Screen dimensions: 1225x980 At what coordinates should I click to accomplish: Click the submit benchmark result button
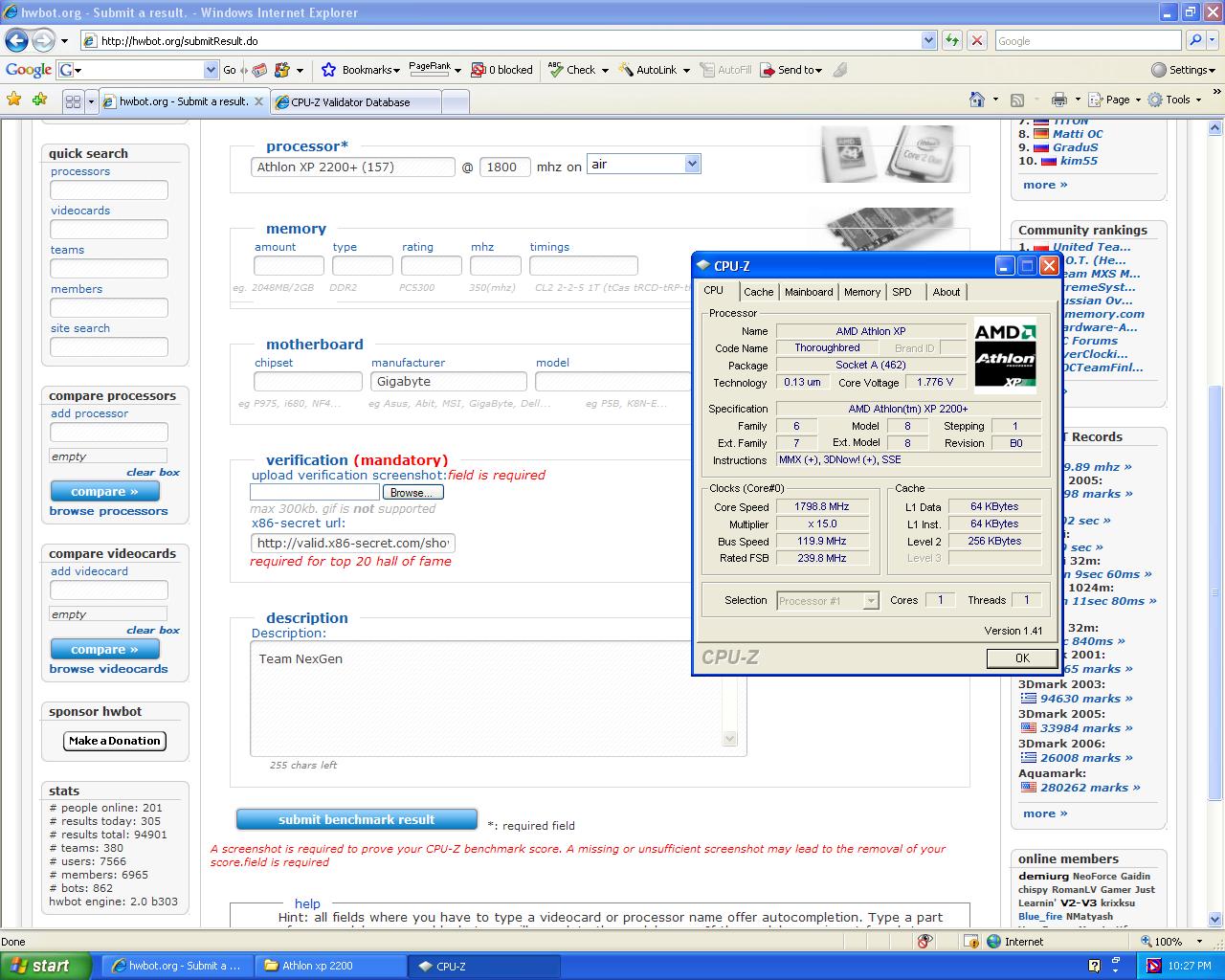(x=357, y=819)
